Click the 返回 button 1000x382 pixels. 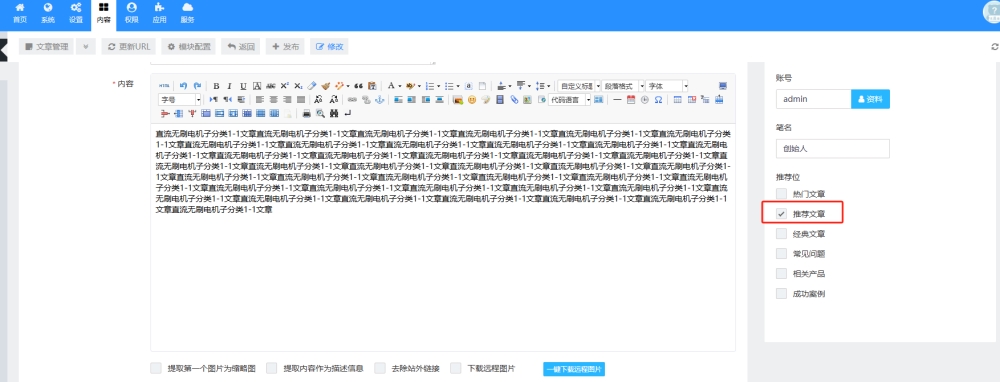[241, 47]
